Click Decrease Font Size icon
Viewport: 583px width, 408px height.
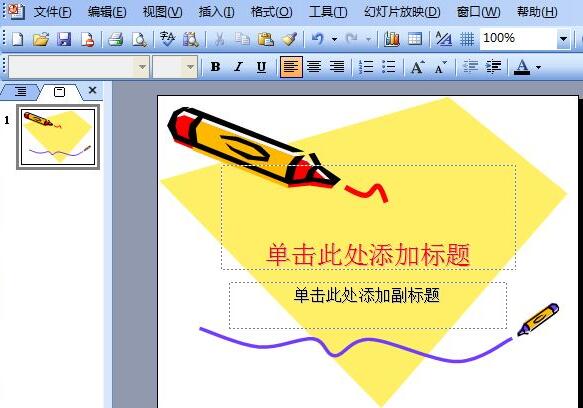click(440, 67)
